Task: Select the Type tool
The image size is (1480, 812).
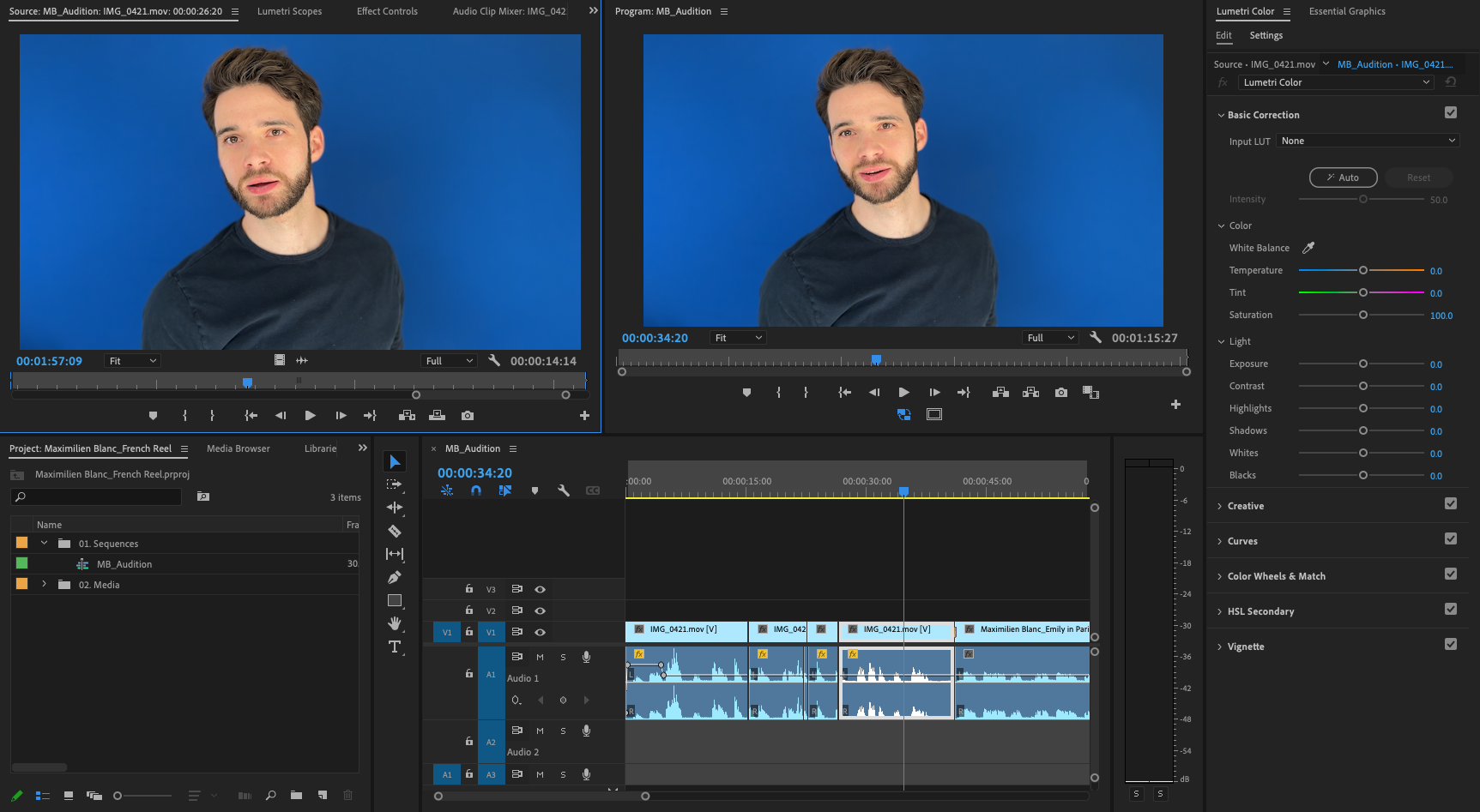Action: tap(395, 647)
